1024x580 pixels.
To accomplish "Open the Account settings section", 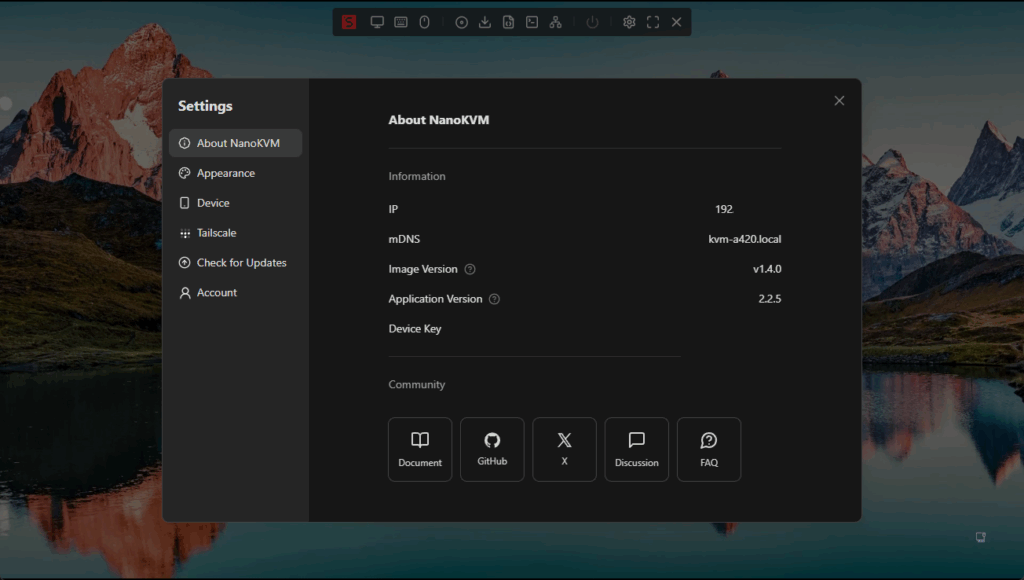I will (x=217, y=293).
